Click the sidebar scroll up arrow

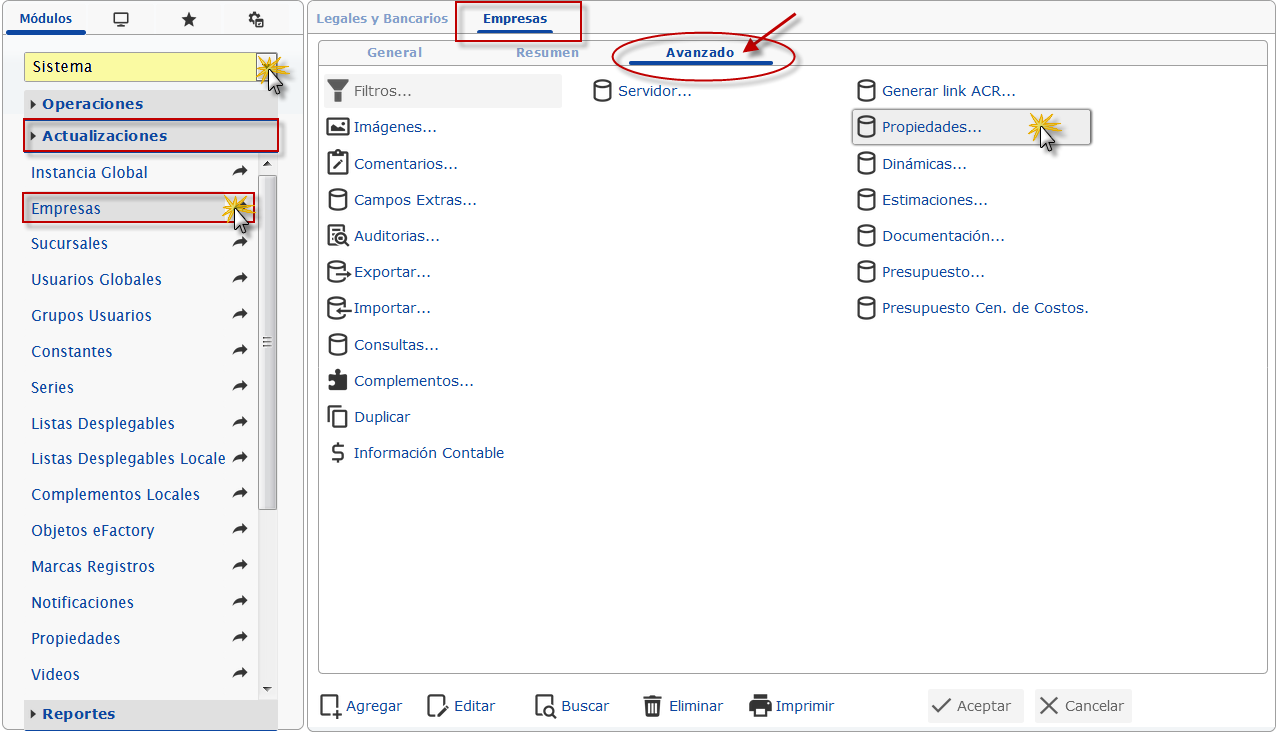[267, 164]
